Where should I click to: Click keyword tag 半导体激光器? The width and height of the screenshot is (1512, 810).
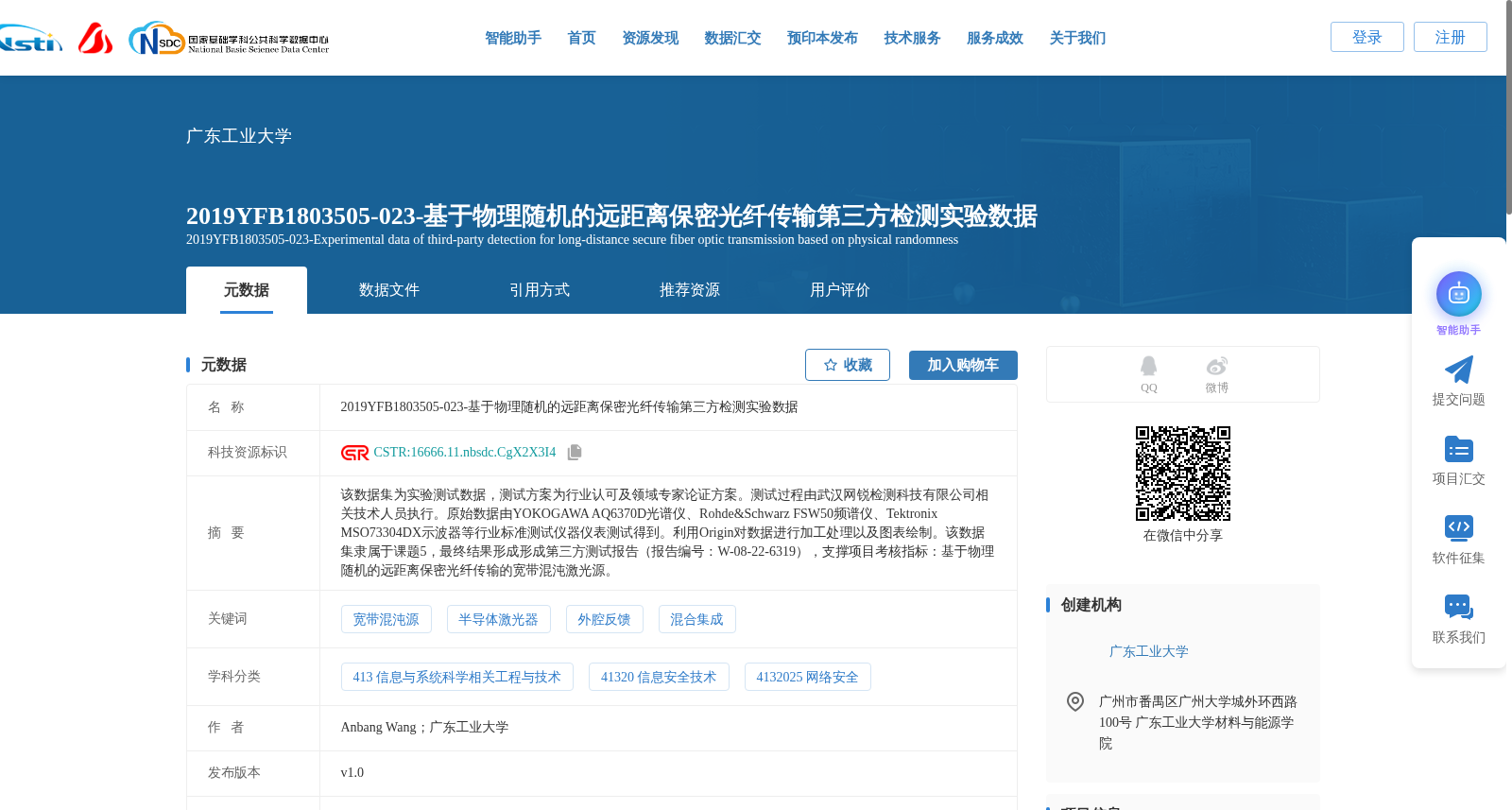click(x=499, y=619)
